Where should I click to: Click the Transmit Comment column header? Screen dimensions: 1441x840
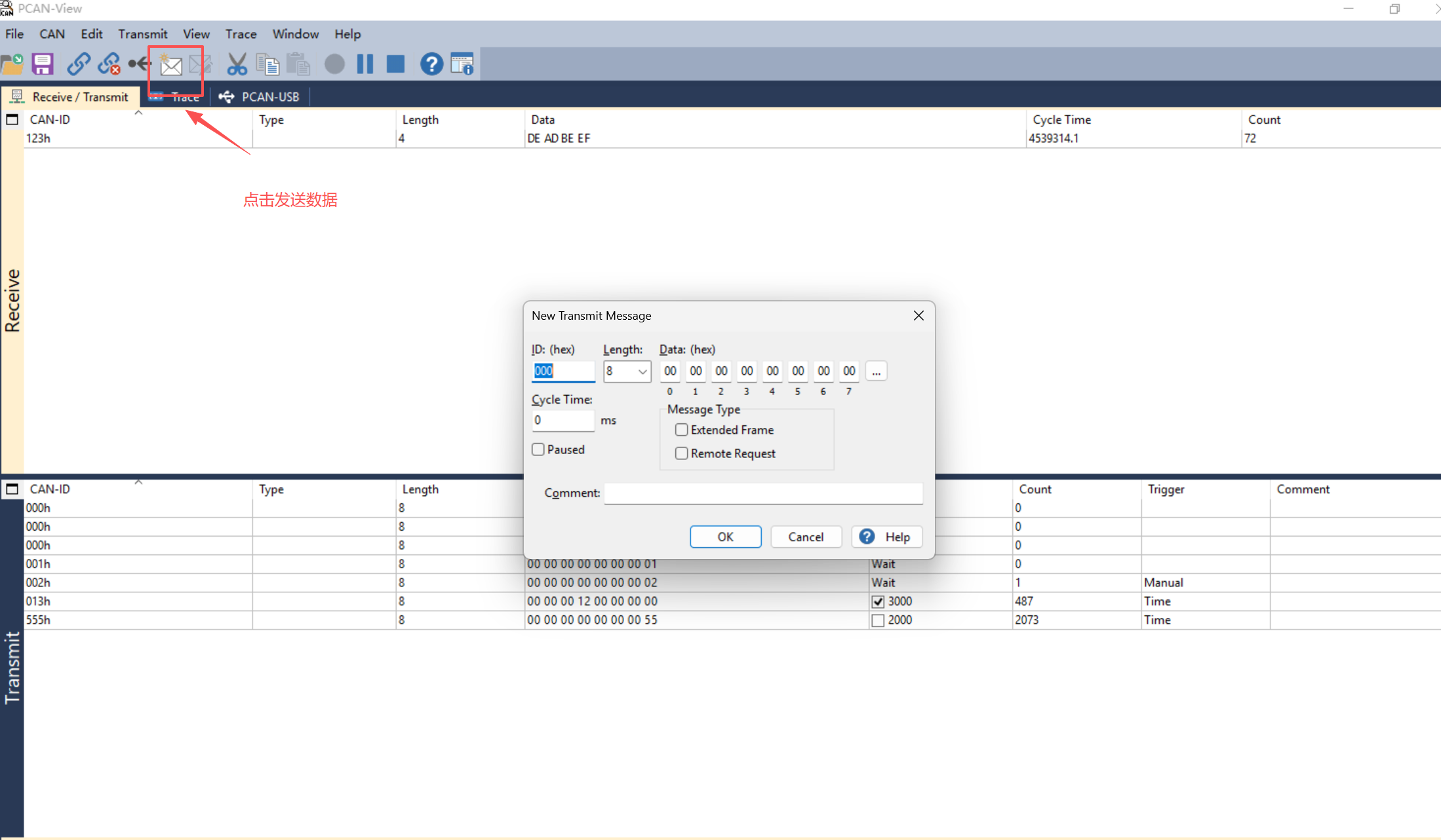(1355, 489)
